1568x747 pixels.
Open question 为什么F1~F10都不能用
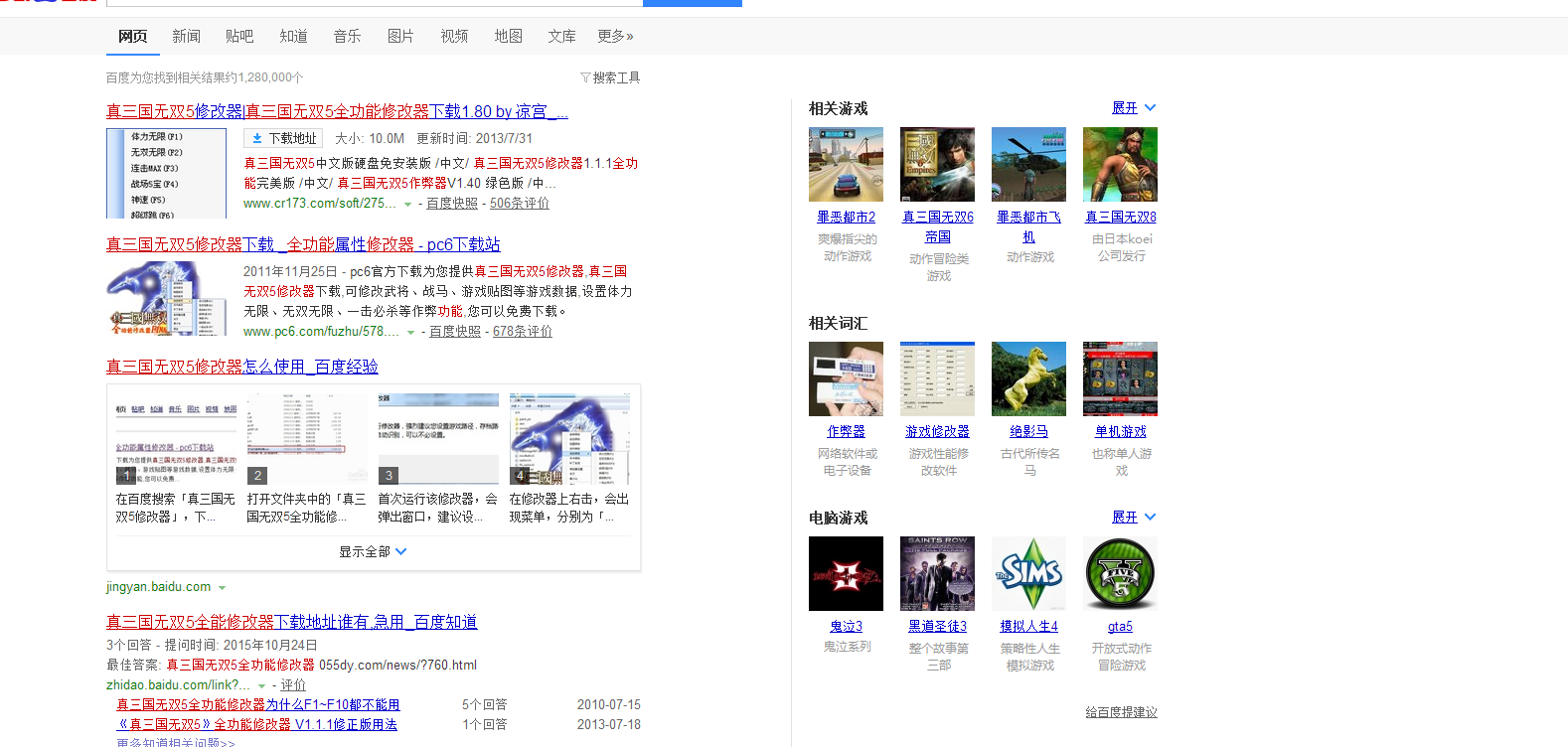258,704
